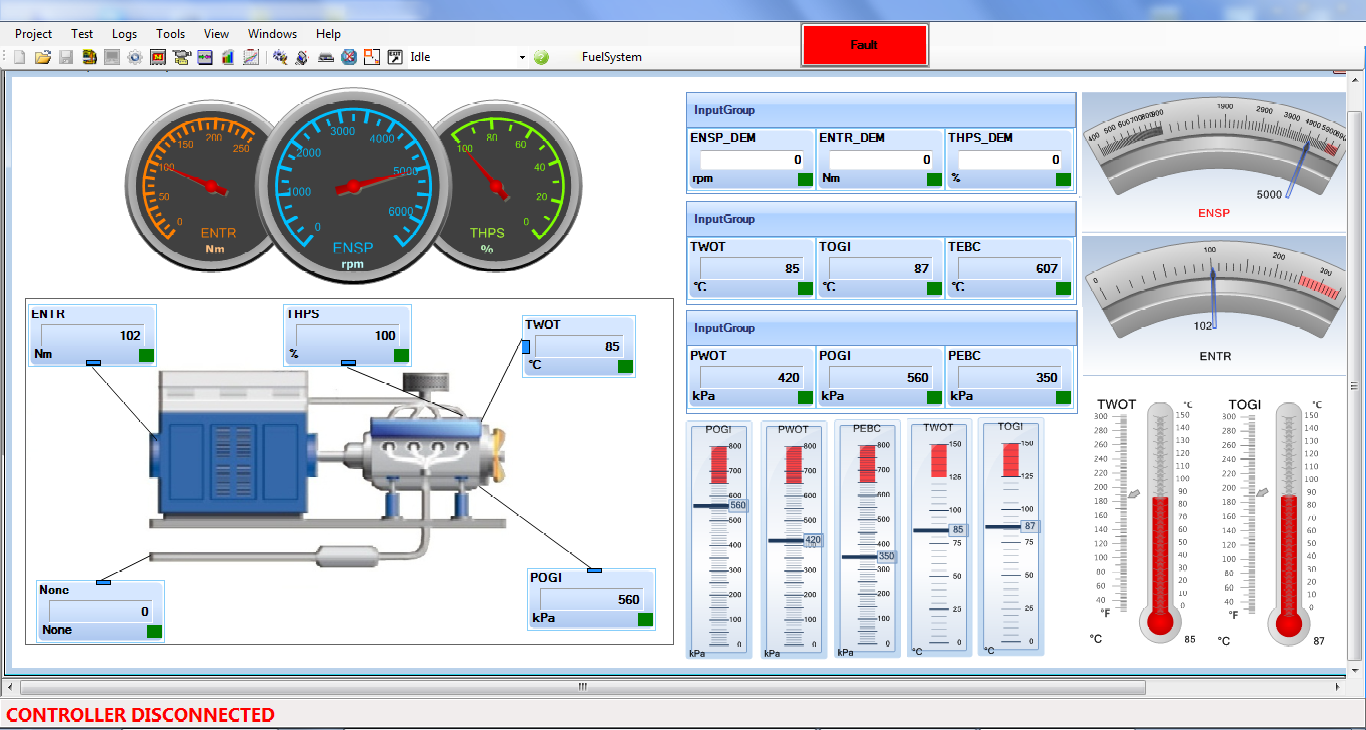
Task: Click the line graph toolbar icon
Action: [x=251, y=57]
